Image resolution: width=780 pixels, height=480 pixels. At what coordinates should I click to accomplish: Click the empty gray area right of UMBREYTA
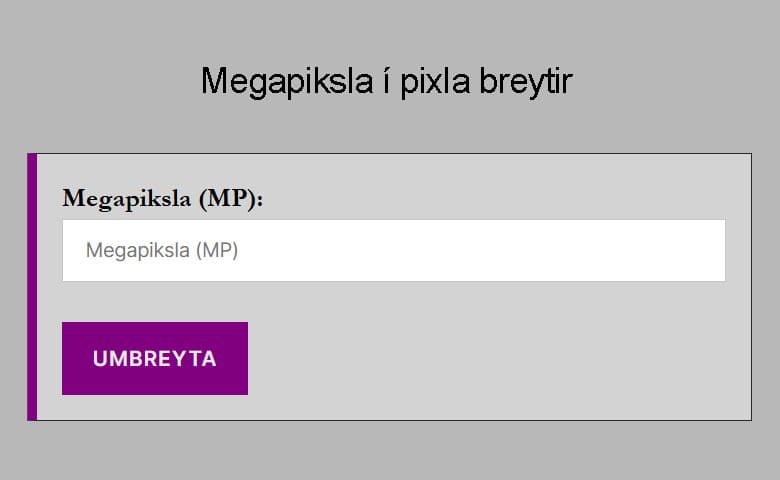click(x=480, y=359)
